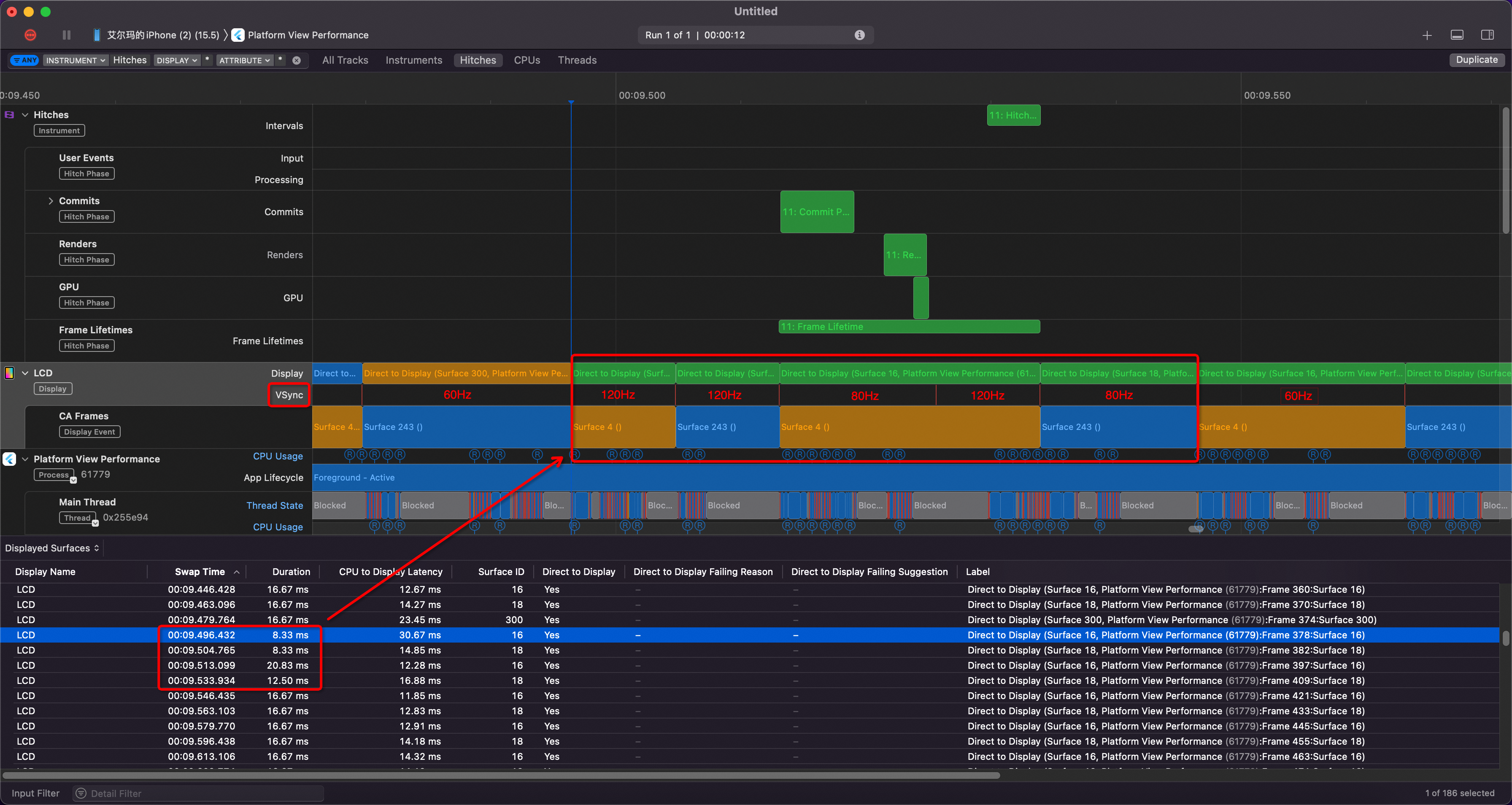Click the Hitches instrument track icon
This screenshot has width=1512, height=805.
tap(9, 115)
